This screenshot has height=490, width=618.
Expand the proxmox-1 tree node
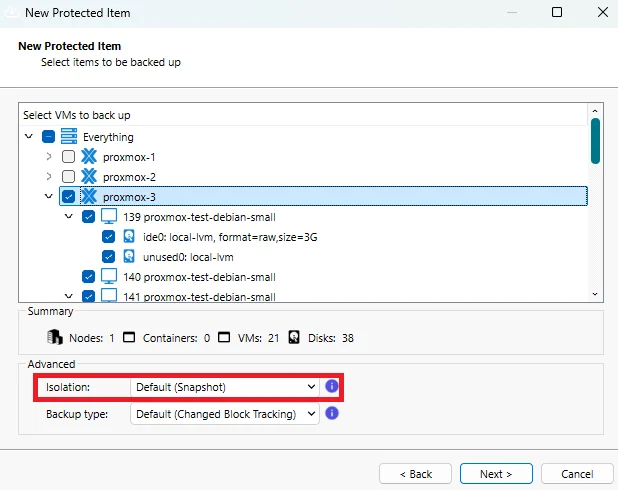click(x=48, y=157)
